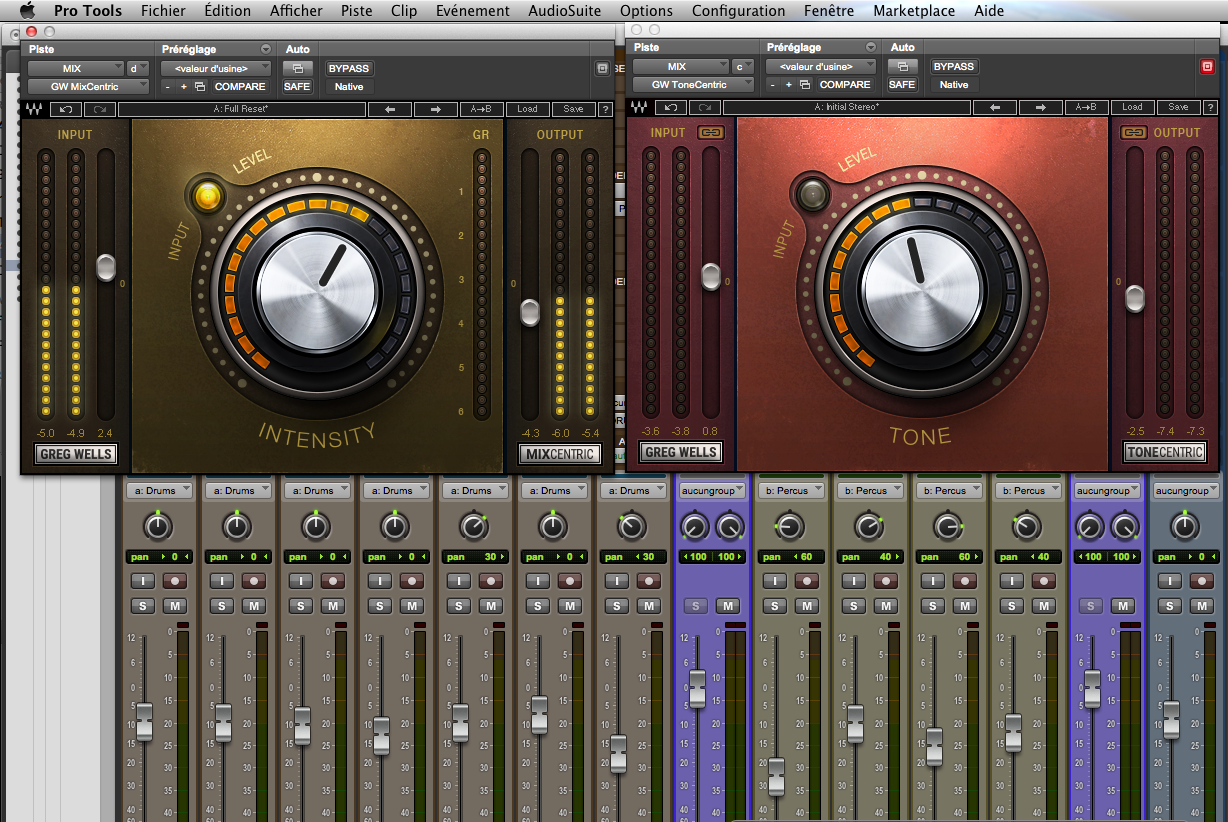Toggle the target icon of the MixCentric window
The width and height of the screenshot is (1228, 822).
[602, 69]
